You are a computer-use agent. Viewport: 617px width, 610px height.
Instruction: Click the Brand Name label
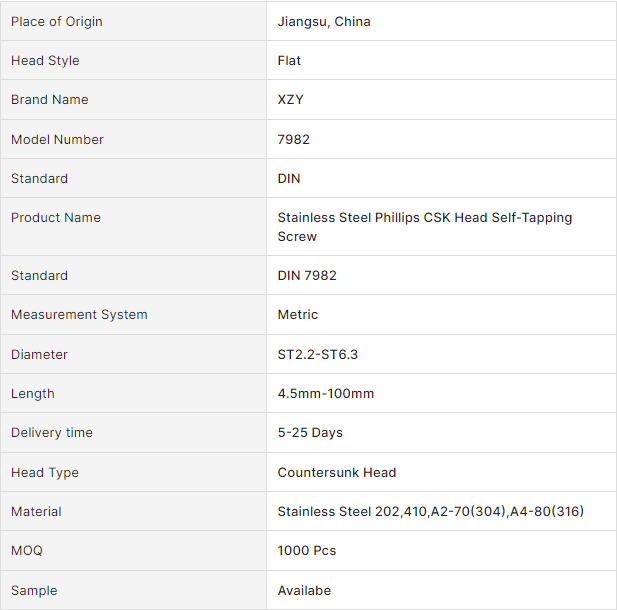49,99
